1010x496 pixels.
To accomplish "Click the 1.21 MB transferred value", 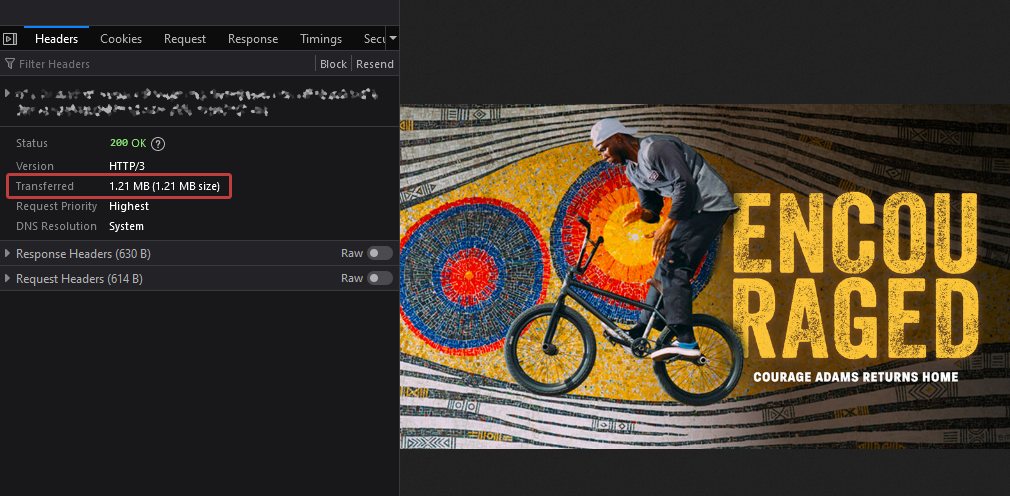I will pos(165,186).
